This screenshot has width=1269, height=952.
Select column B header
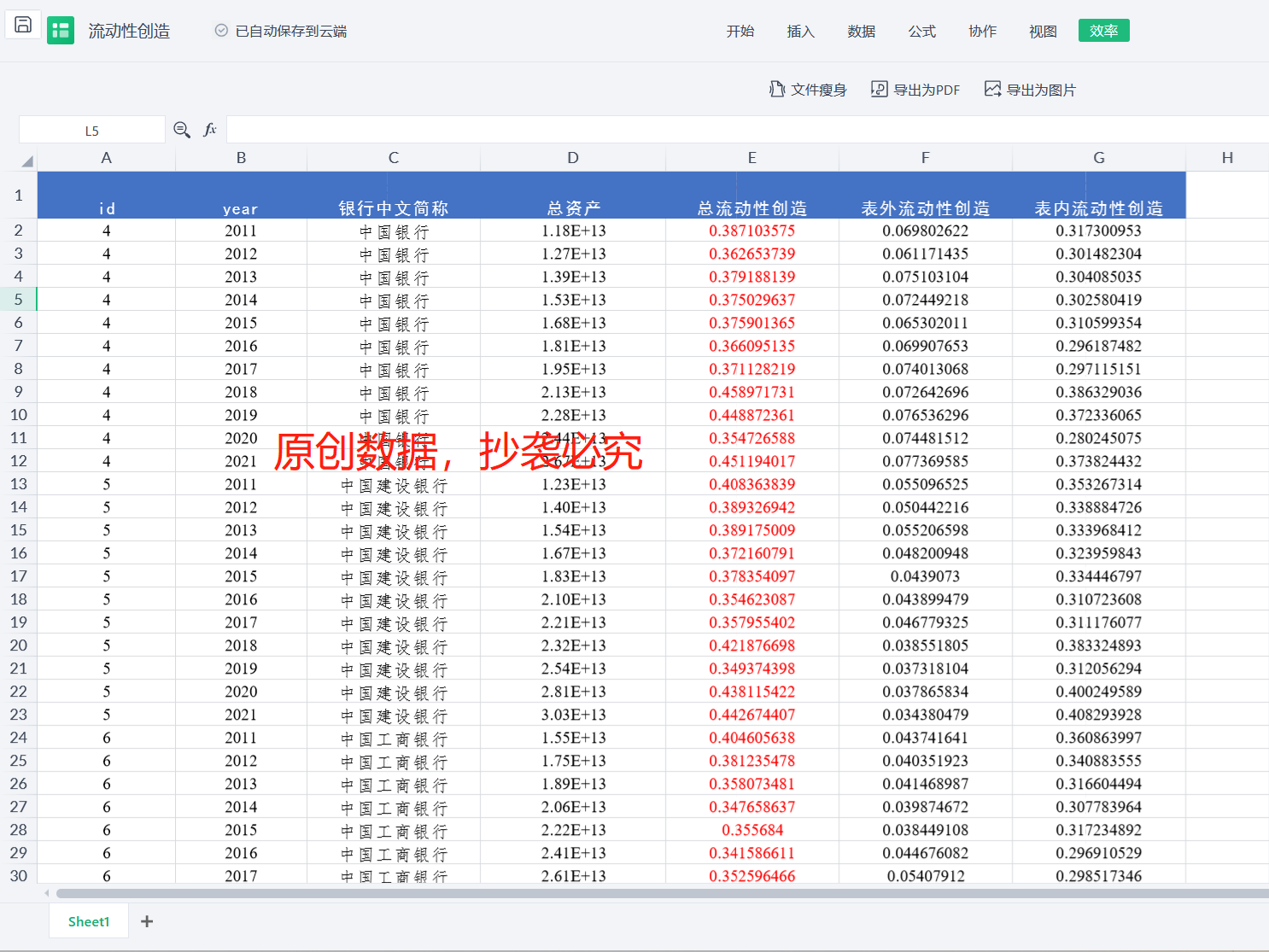[242, 158]
